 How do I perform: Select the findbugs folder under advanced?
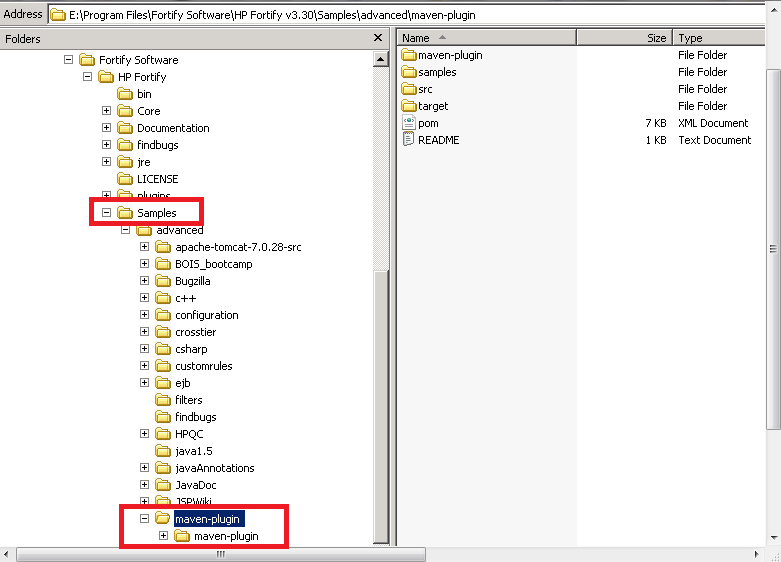point(196,417)
